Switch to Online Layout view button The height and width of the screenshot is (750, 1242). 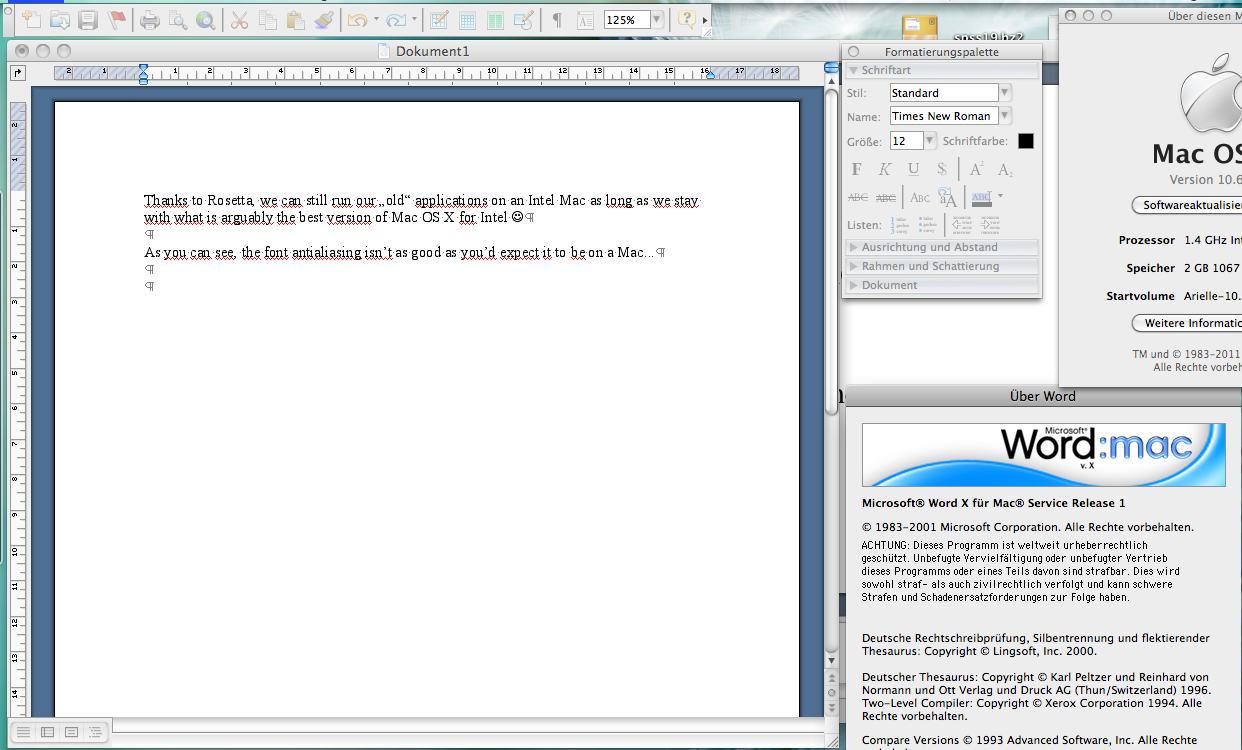point(47,732)
